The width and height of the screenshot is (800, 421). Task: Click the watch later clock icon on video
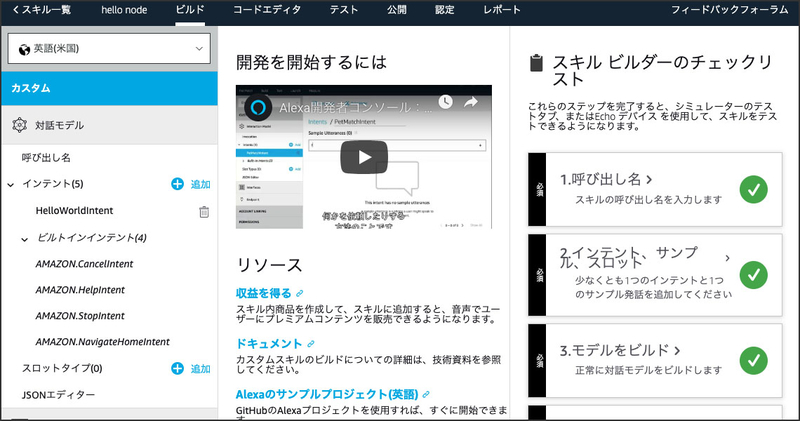445,102
